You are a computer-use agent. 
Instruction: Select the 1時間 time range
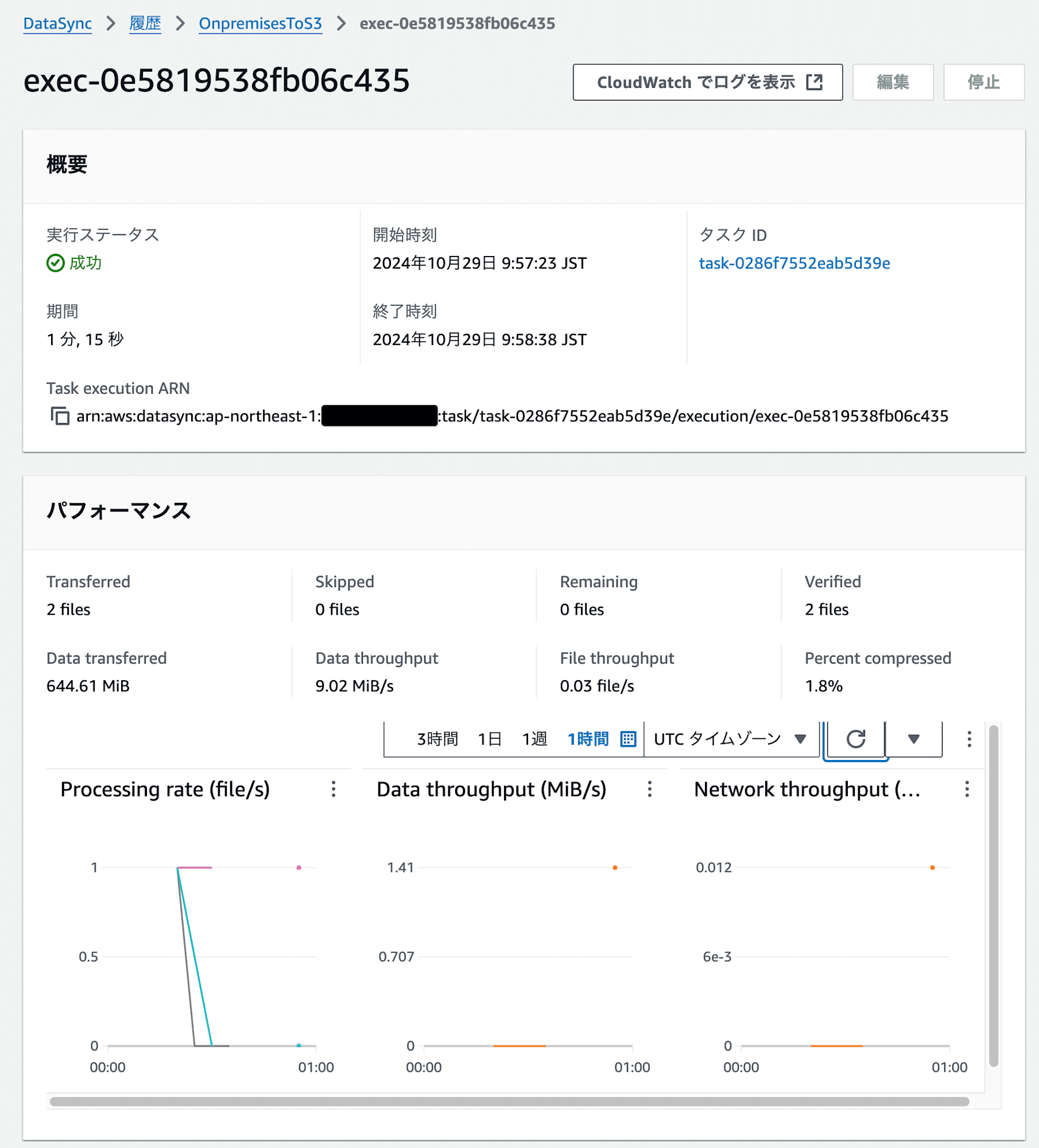pos(588,739)
